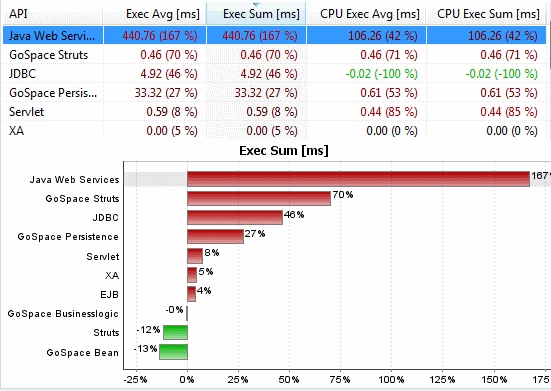Select the Java Web Services table row

(275, 35)
